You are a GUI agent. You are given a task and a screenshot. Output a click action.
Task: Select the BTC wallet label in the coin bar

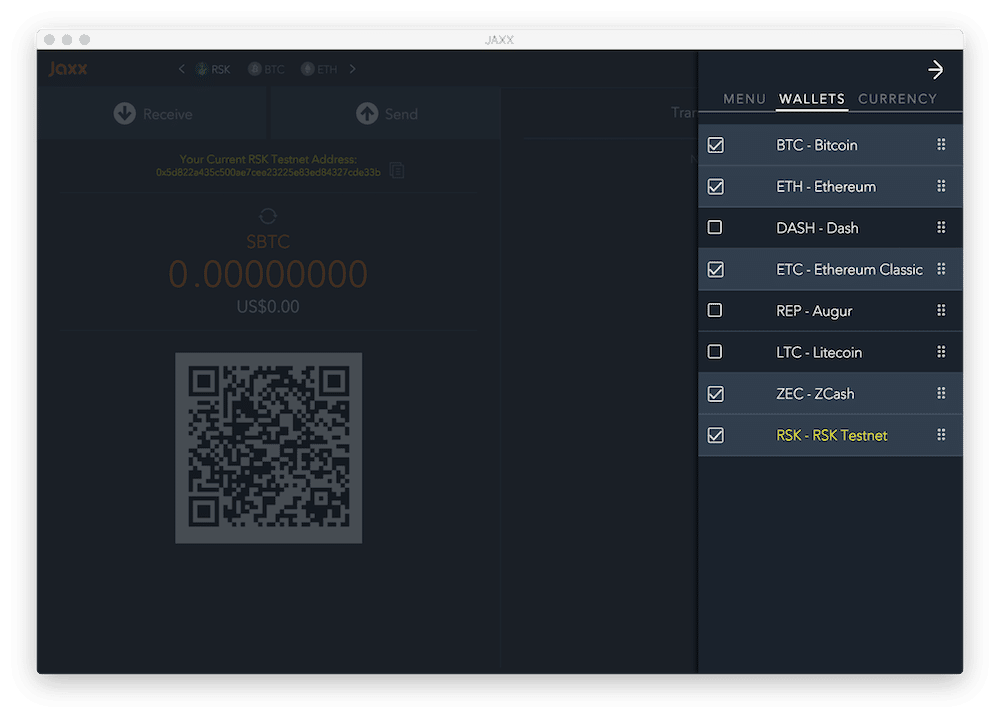tap(274, 70)
